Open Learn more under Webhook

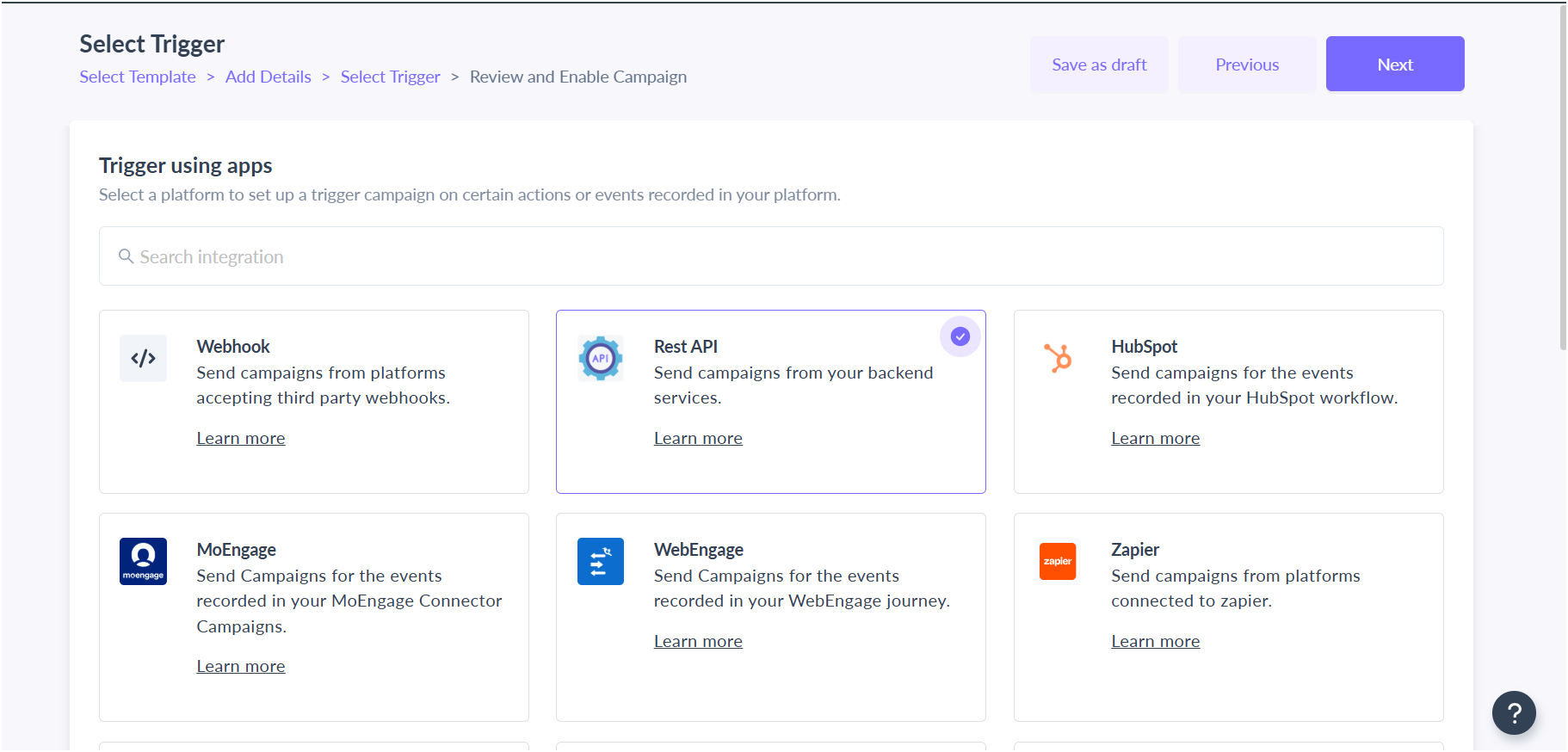241,438
